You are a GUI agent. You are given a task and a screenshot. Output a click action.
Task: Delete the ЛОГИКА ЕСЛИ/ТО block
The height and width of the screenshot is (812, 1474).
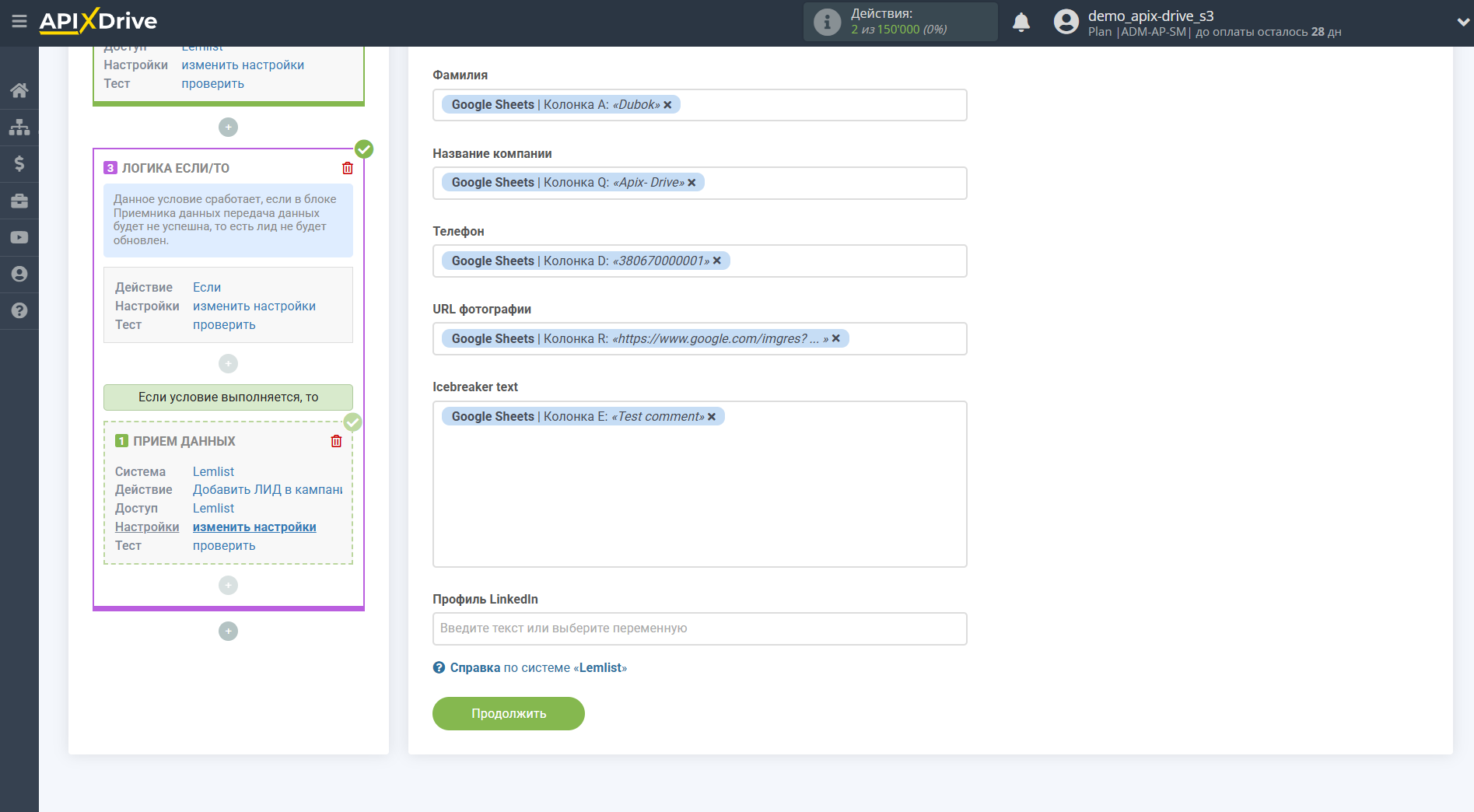tap(348, 168)
